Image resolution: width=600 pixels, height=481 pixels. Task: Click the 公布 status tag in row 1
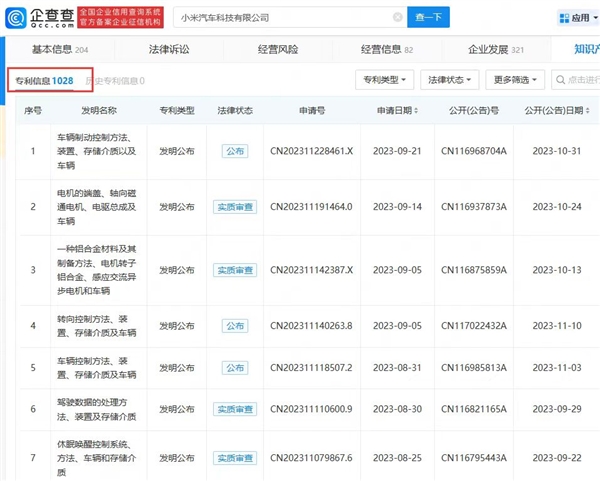(235, 151)
